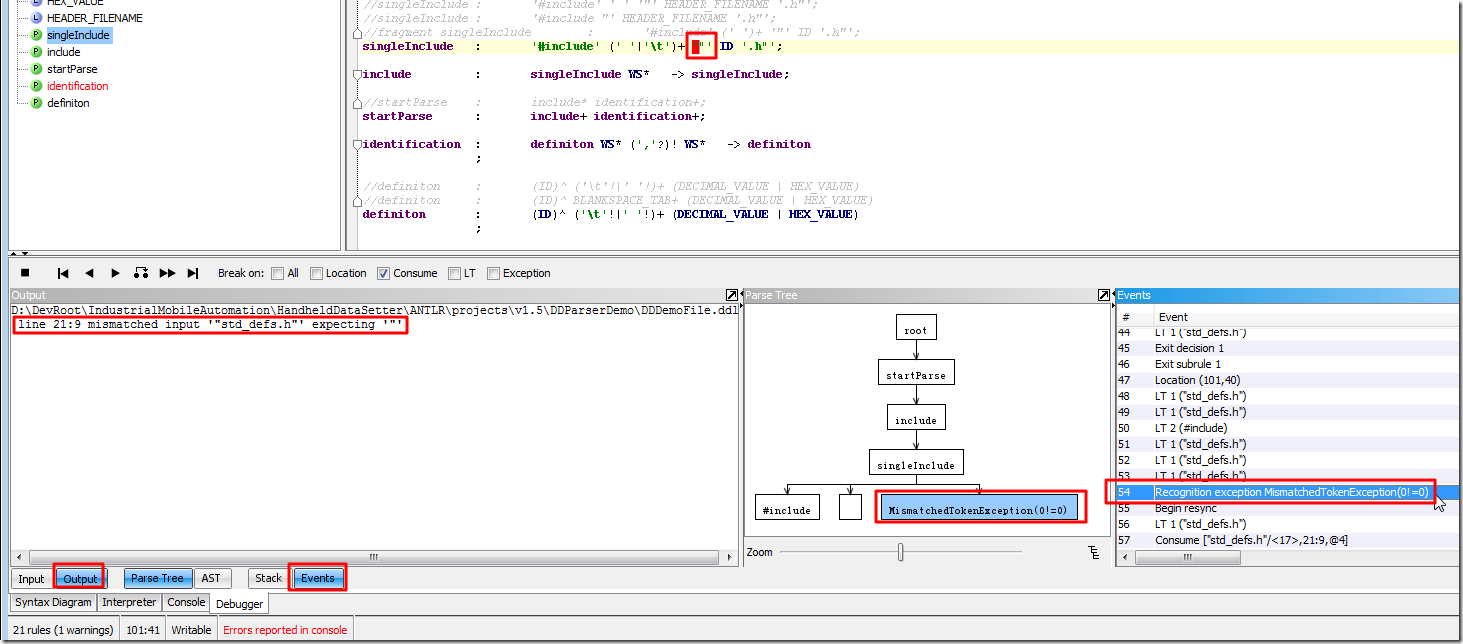
Task: Select event 55 Begin resync row
Action: coord(1286,508)
